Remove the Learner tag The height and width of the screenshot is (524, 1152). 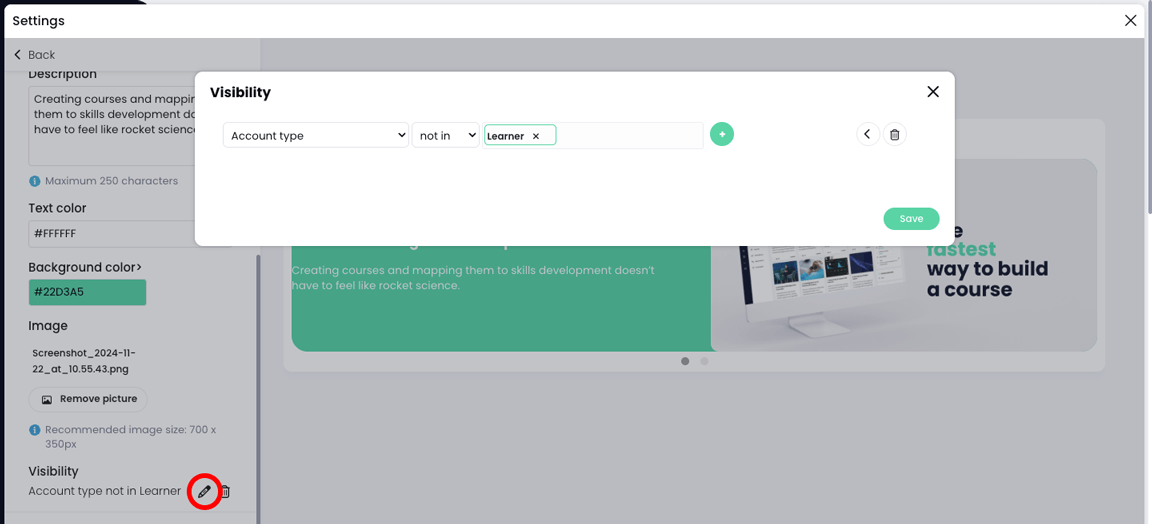(536, 136)
